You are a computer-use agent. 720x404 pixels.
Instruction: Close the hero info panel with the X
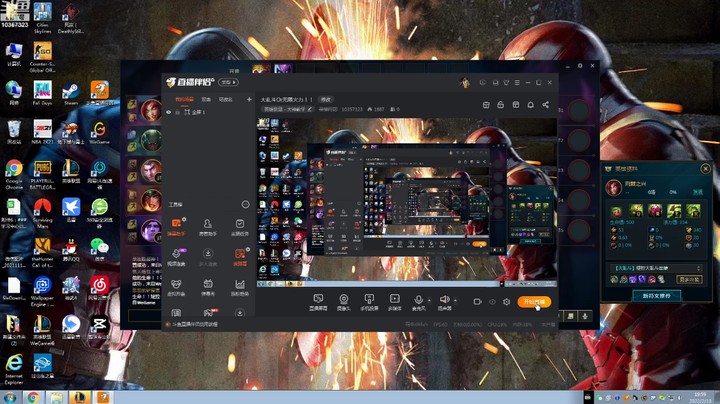(x=705, y=169)
